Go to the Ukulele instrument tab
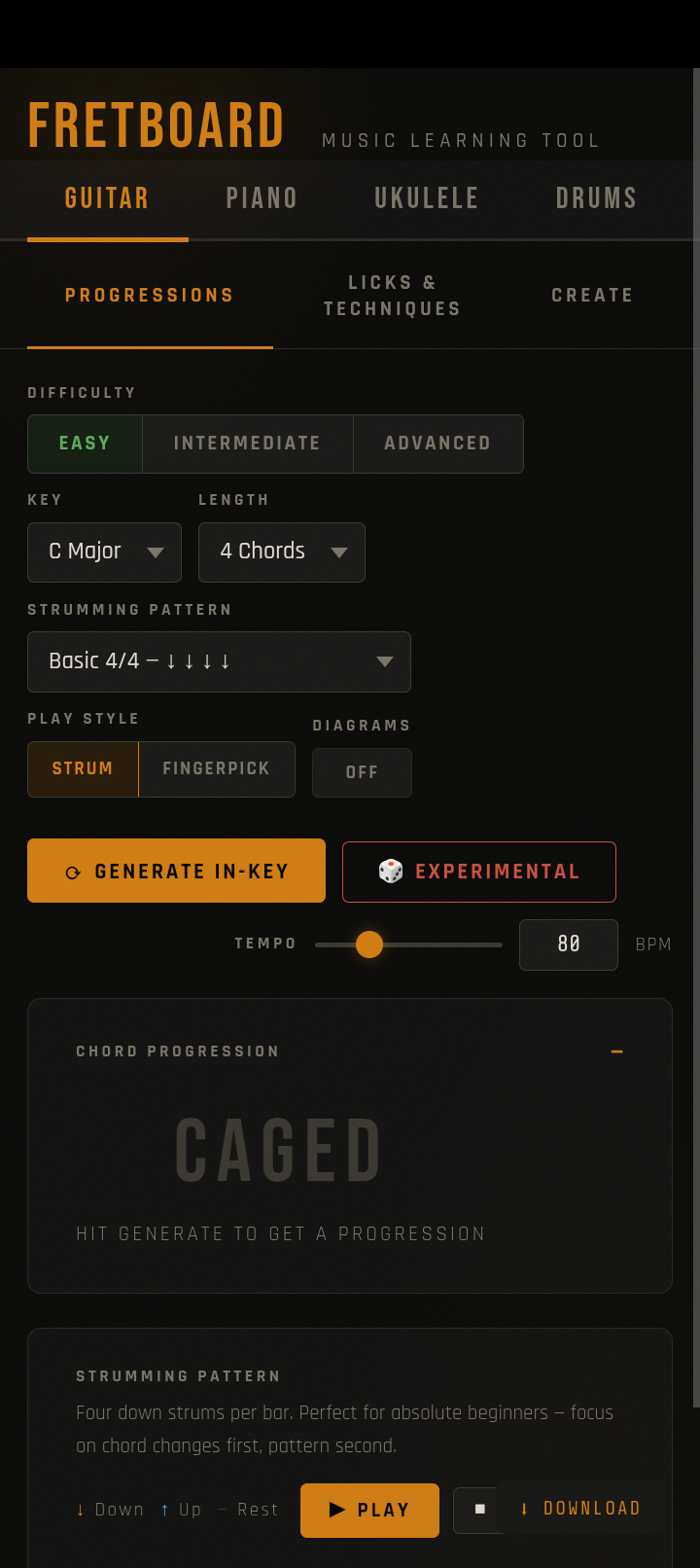700x1568 pixels. pyautogui.click(x=427, y=198)
